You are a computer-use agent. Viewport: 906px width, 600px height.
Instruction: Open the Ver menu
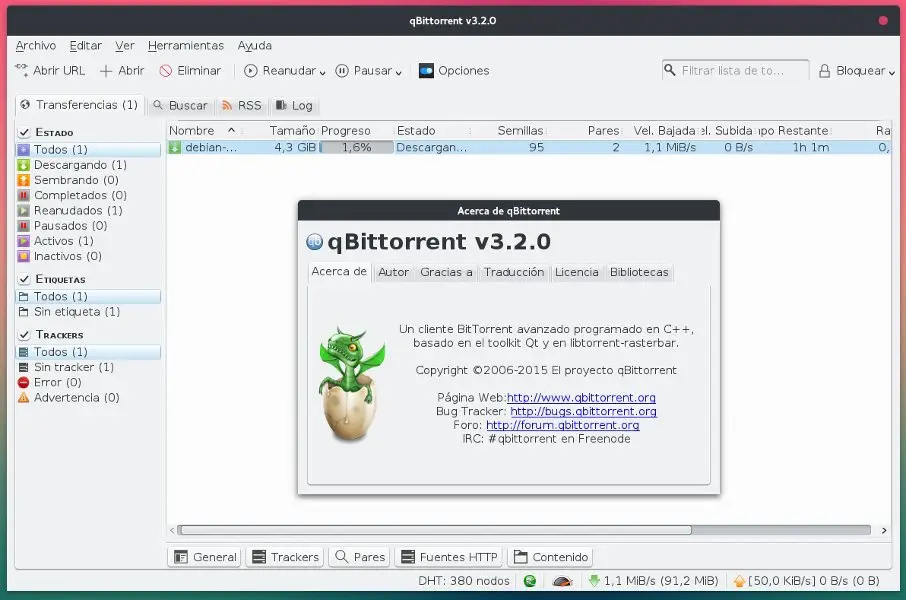[x=124, y=46]
